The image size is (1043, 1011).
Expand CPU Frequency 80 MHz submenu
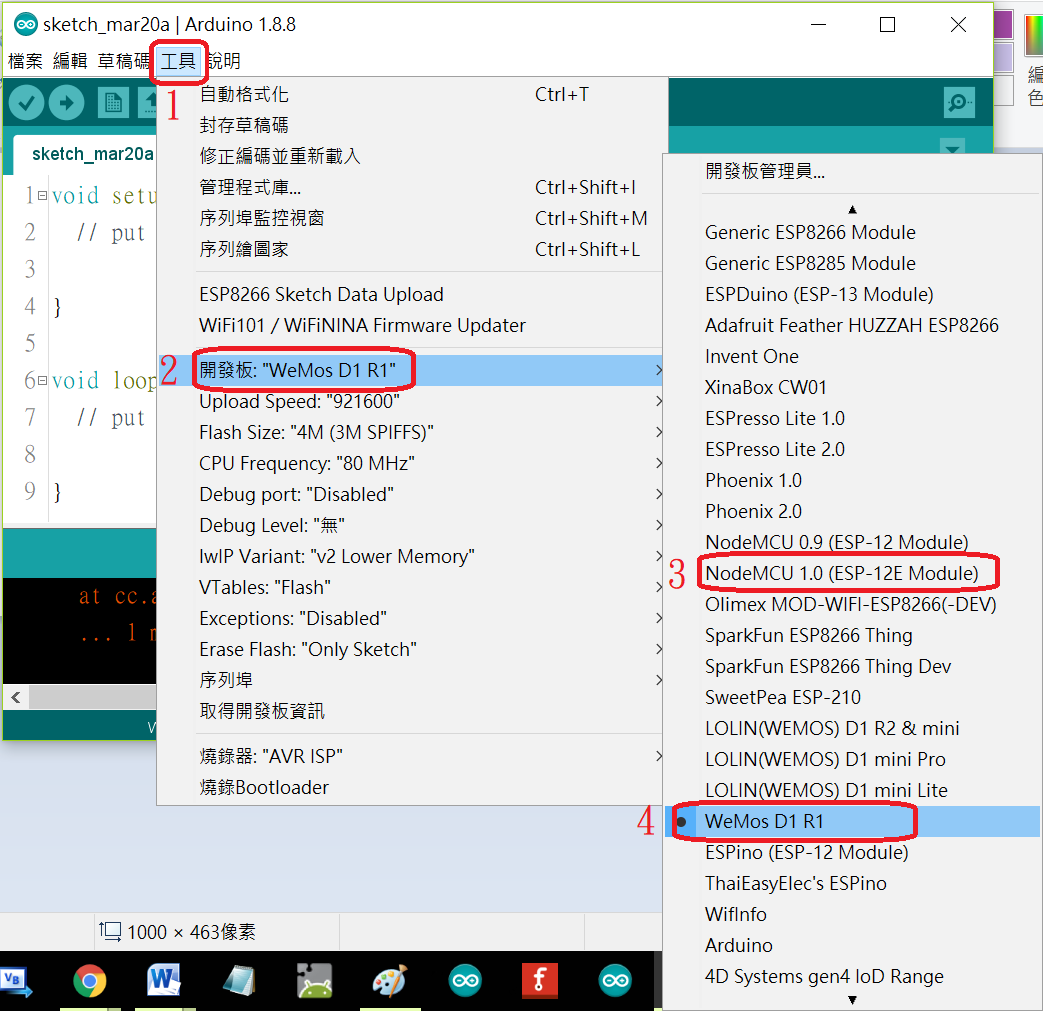coord(410,463)
